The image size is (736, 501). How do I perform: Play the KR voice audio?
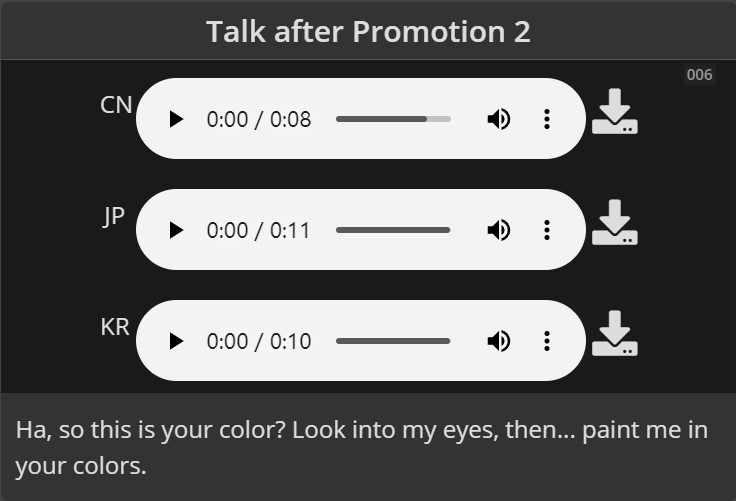[176, 341]
